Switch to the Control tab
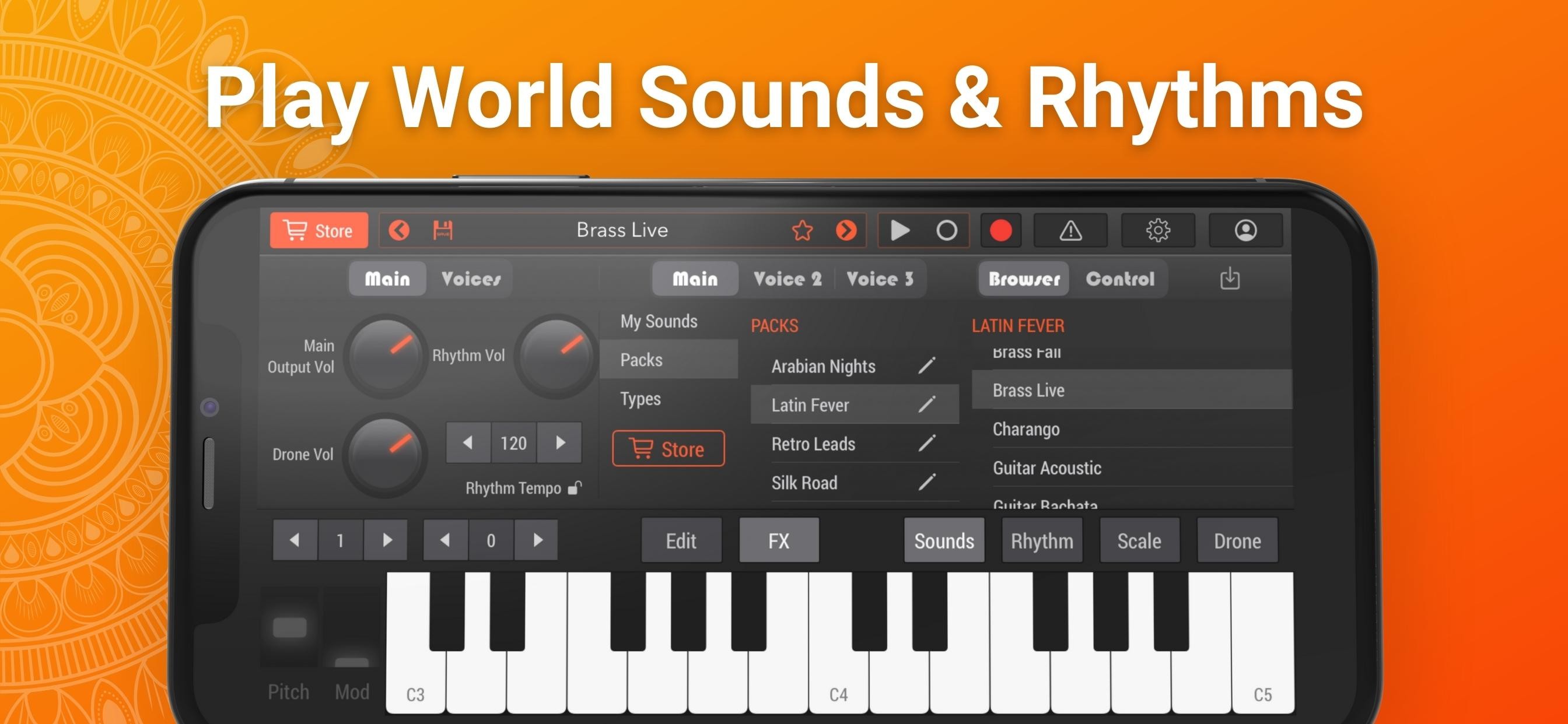Image resolution: width=1568 pixels, height=724 pixels. click(x=1119, y=279)
